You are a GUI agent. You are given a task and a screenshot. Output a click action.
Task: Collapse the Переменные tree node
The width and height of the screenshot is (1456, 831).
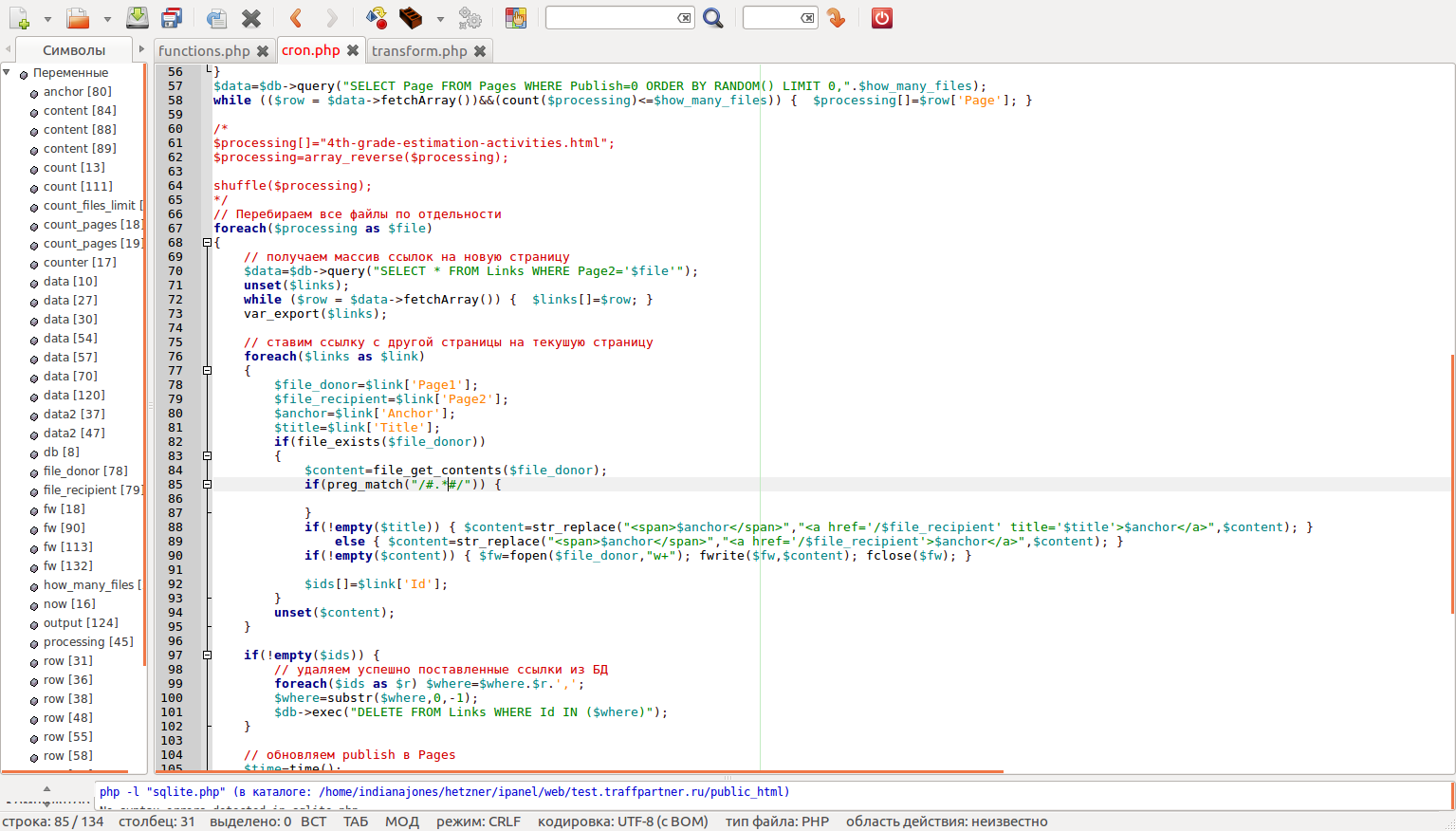pos(7,72)
